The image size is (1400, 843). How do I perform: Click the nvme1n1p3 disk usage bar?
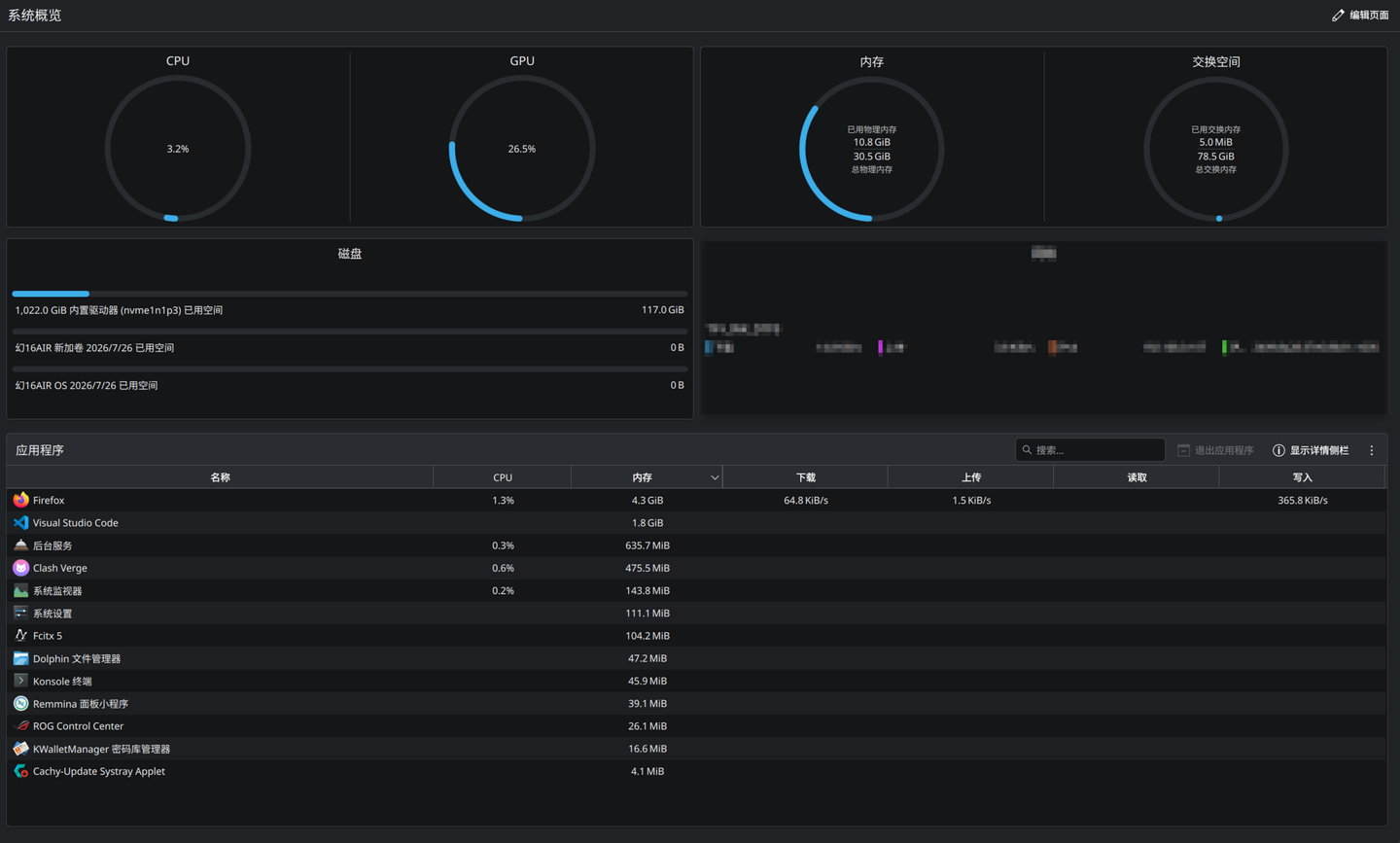(x=349, y=293)
